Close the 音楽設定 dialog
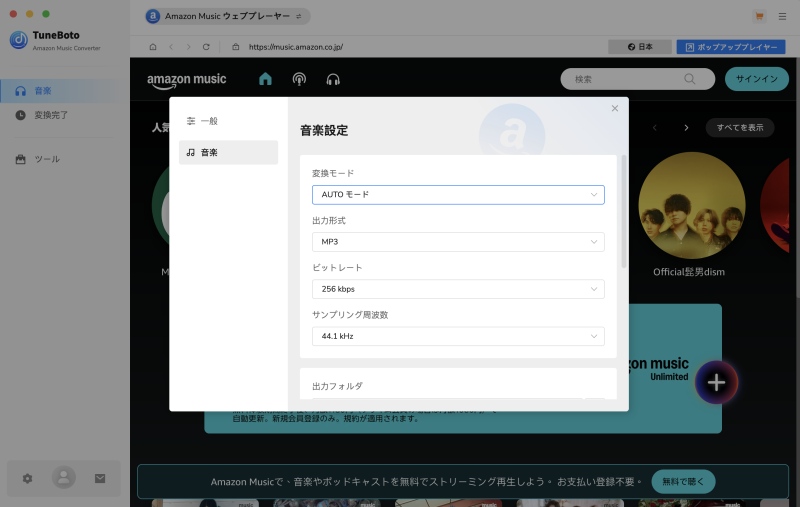The height and width of the screenshot is (507, 800). [x=615, y=108]
